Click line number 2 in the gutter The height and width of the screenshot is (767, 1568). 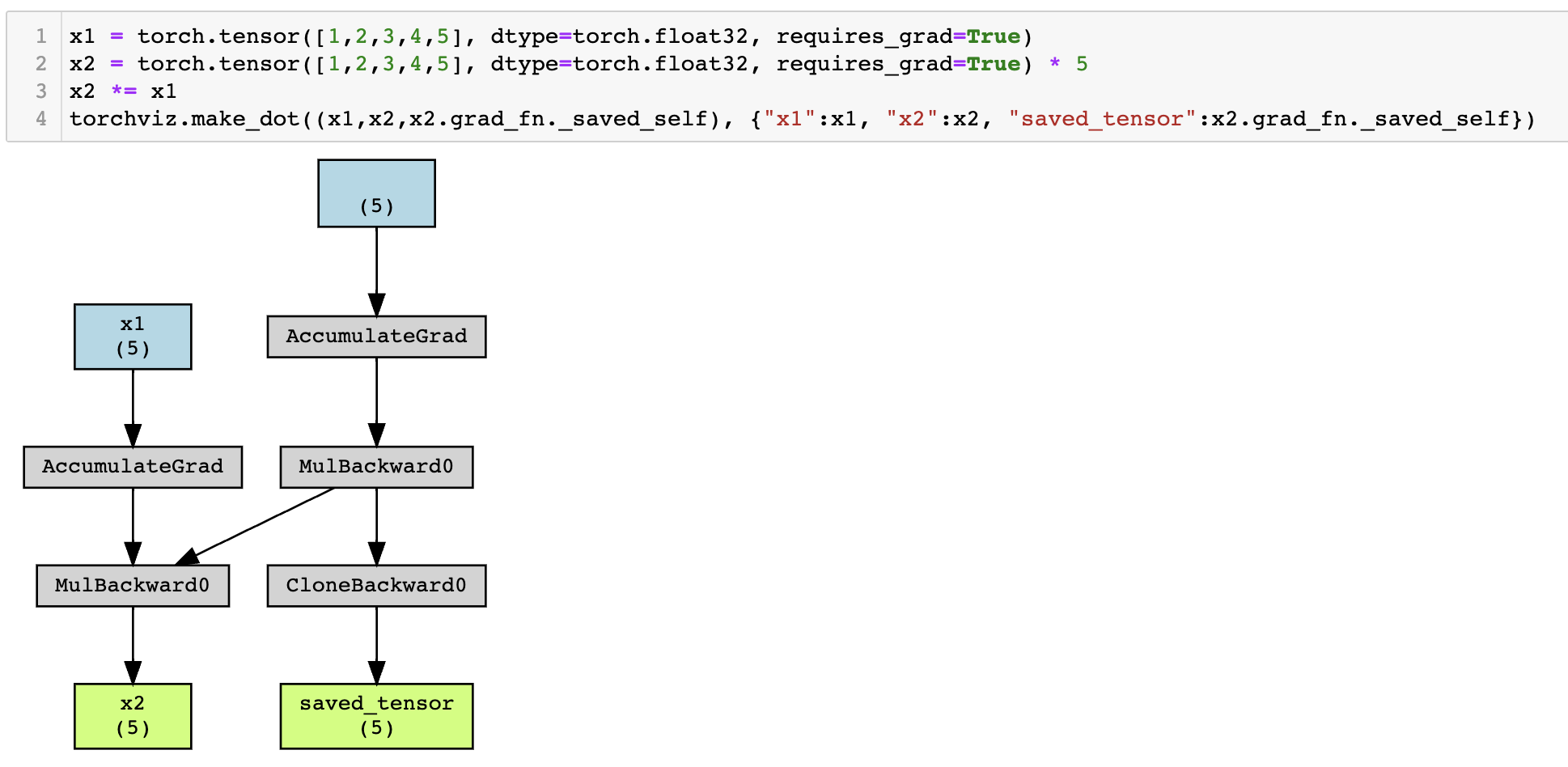pyautogui.click(x=40, y=64)
